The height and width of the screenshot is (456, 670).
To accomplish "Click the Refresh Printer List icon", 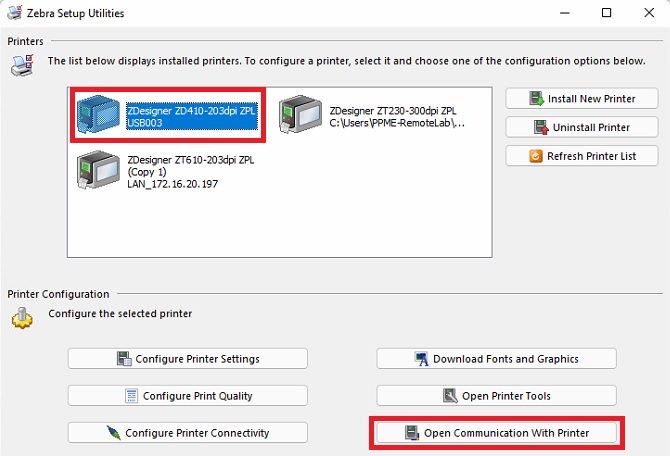I will (536, 156).
